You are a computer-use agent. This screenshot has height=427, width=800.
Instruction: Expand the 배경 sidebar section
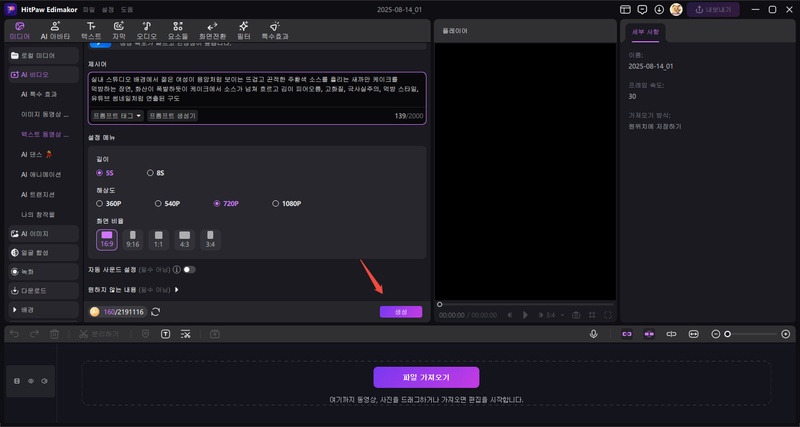[x=44, y=310]
